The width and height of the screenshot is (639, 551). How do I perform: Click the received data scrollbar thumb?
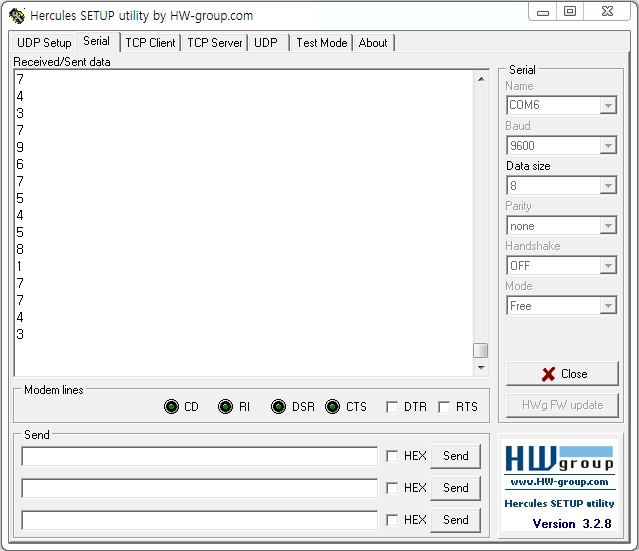point(480,350)
